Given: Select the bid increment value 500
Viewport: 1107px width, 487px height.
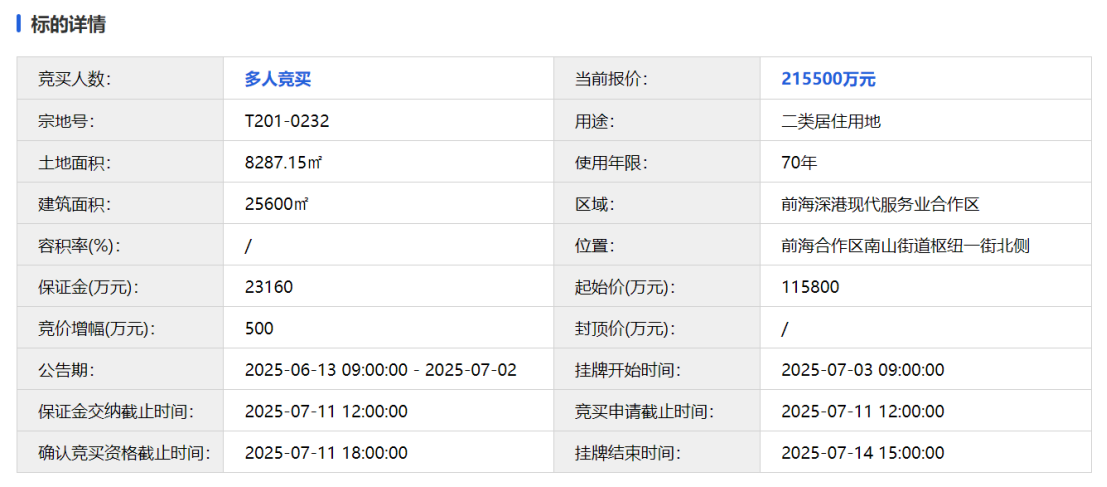Looking at the screenshot, I should pos(259,329).
